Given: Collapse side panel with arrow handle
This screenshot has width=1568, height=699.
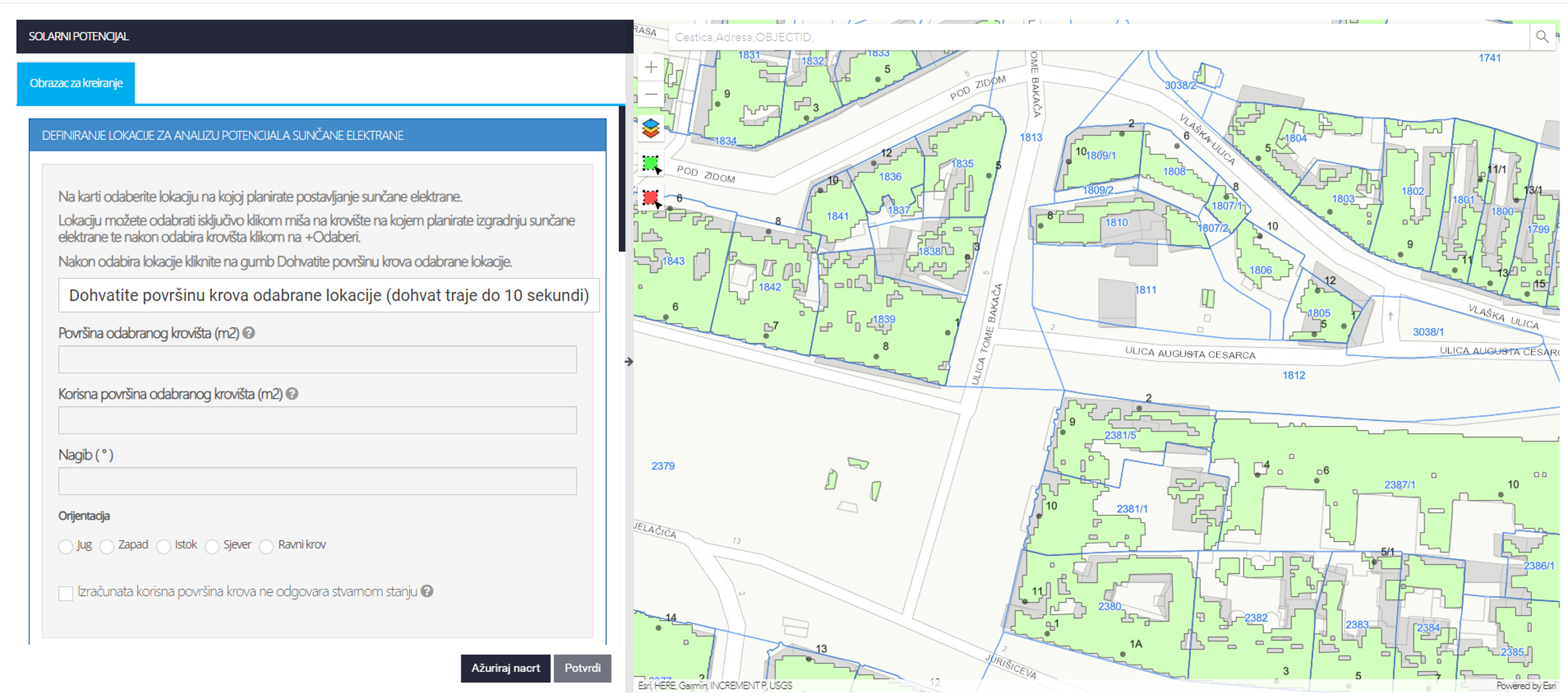Looking at the screenshot, I should (x=629, y=362).
